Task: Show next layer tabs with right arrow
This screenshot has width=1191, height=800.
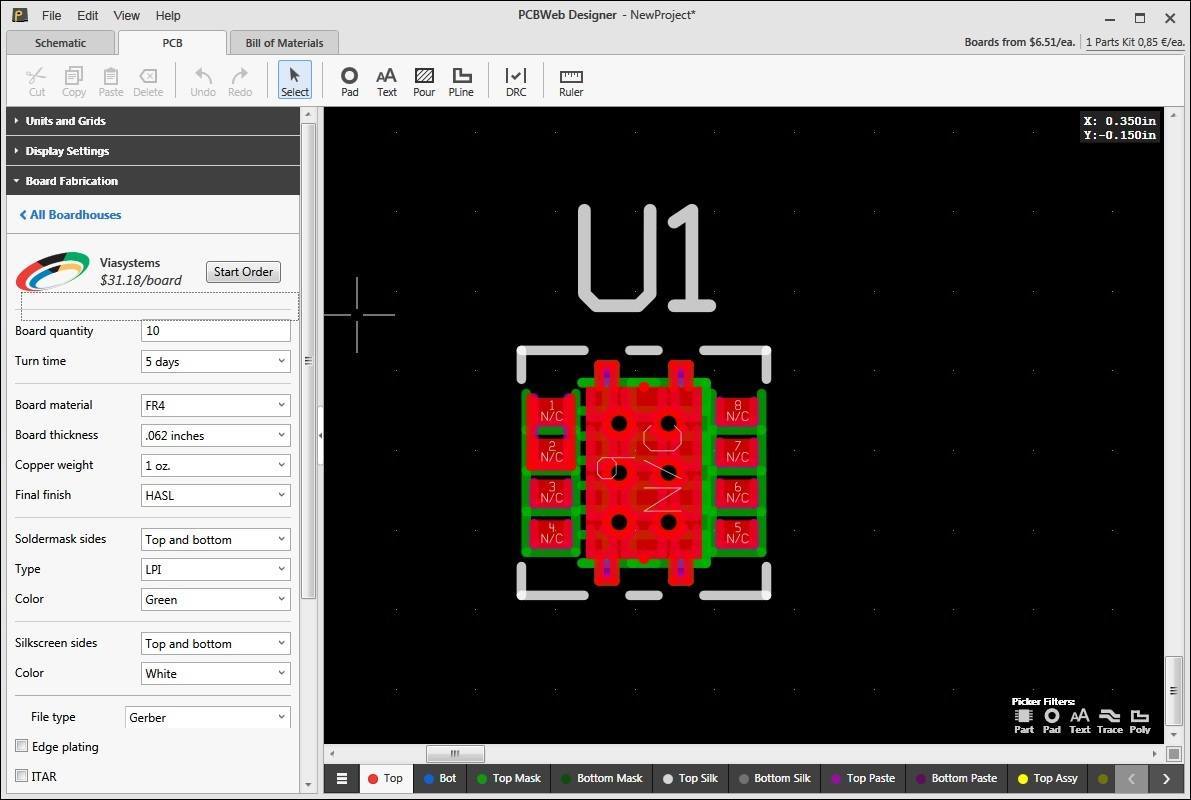Action: click(x=1166, y=778)
